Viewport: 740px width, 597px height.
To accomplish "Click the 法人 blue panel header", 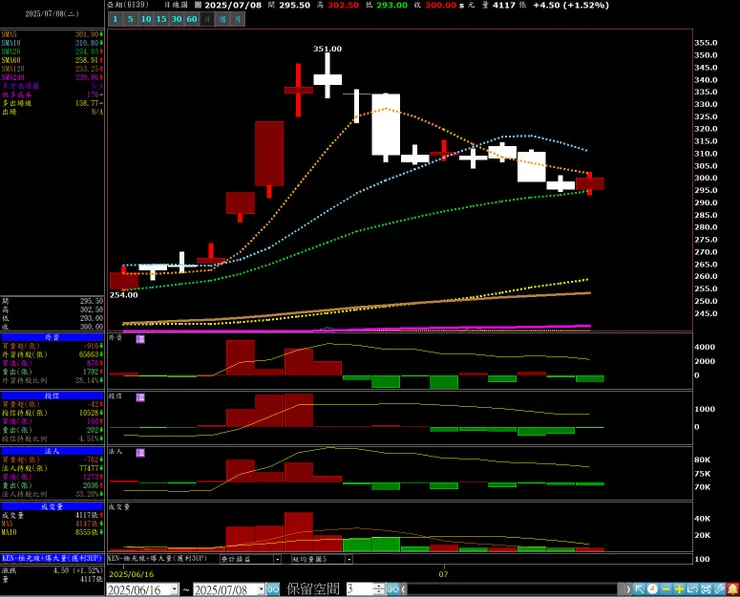I will [52, 451].
